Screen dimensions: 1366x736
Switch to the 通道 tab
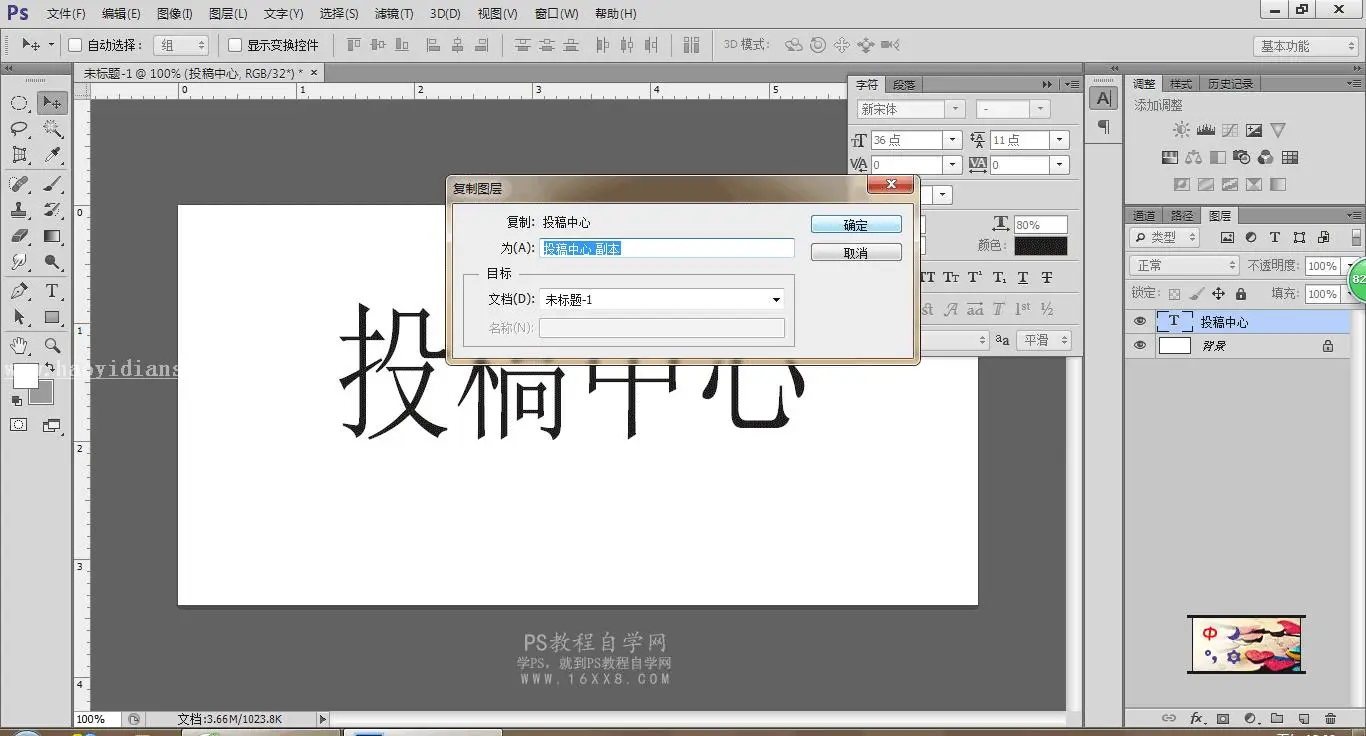pyautogui.click(x=1144, y=215)
